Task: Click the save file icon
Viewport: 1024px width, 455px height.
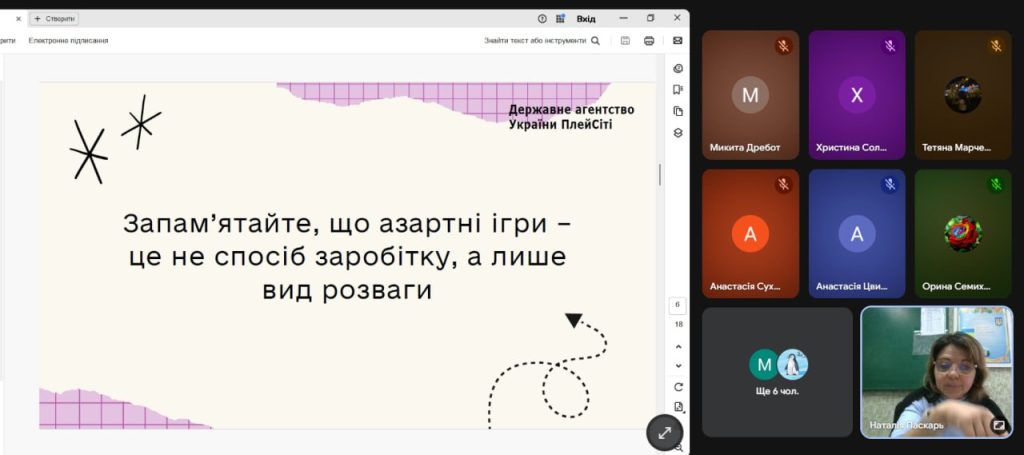Action: (625, 41)
